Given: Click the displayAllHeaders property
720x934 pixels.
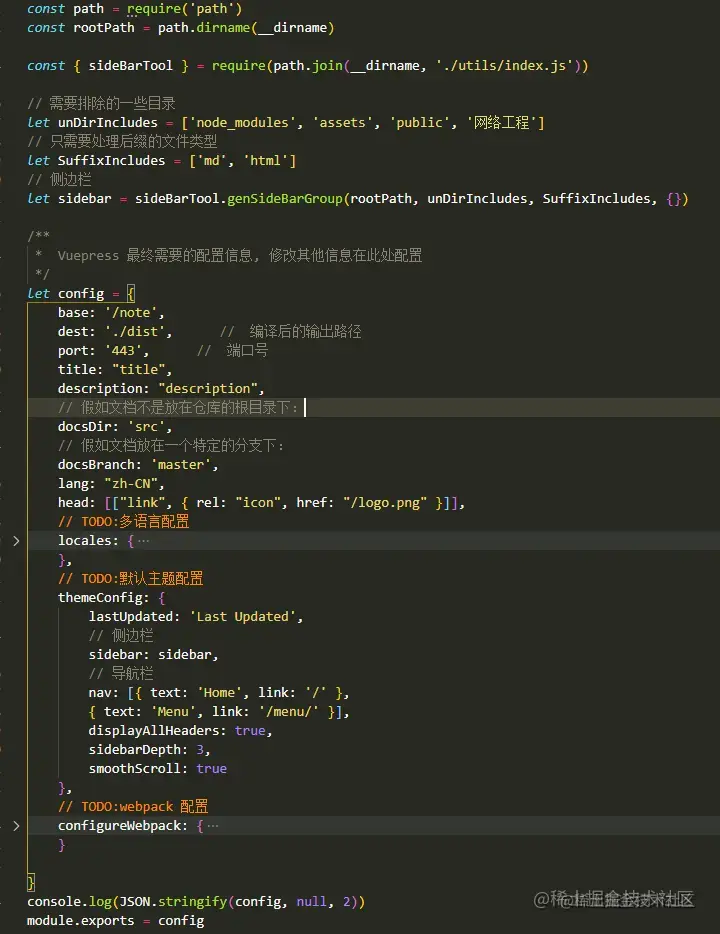Looking at the screenshot, I should (x=154, y=731).
